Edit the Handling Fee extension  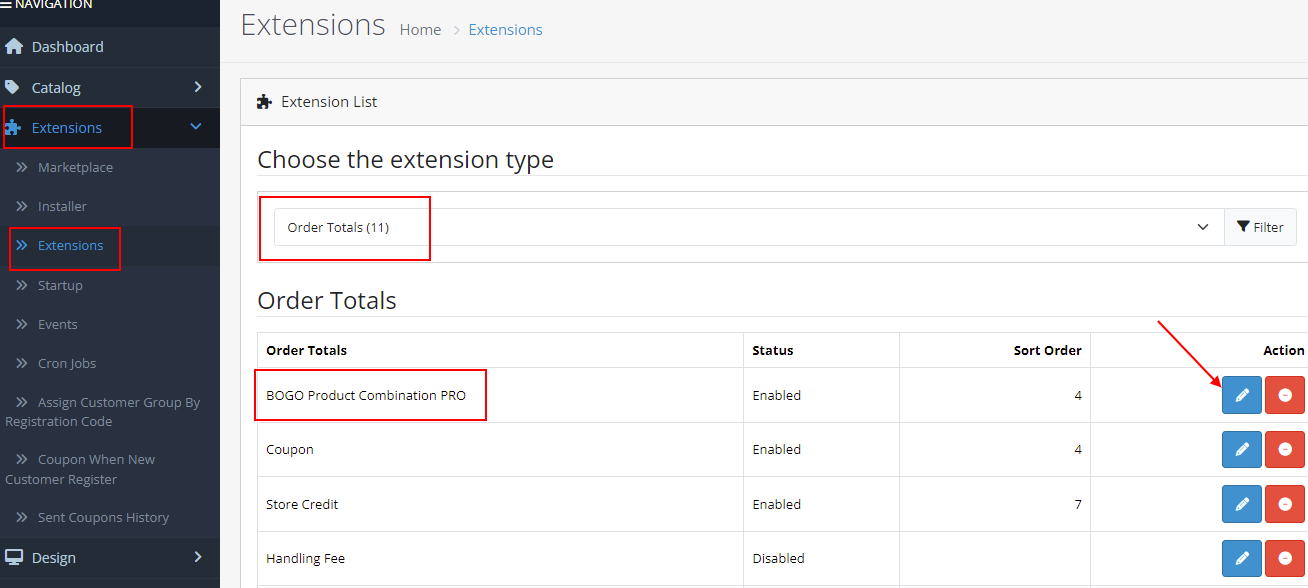point(1242,558)
